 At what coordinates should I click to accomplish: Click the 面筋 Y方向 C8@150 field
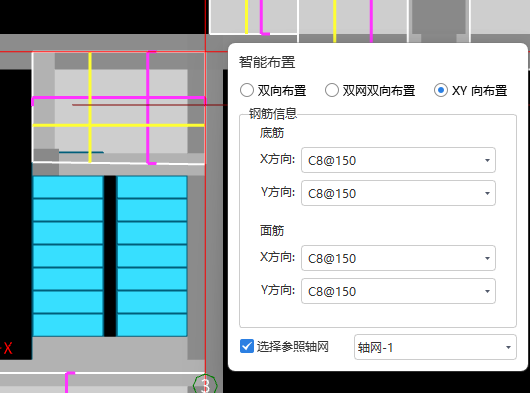click(398, 291)
